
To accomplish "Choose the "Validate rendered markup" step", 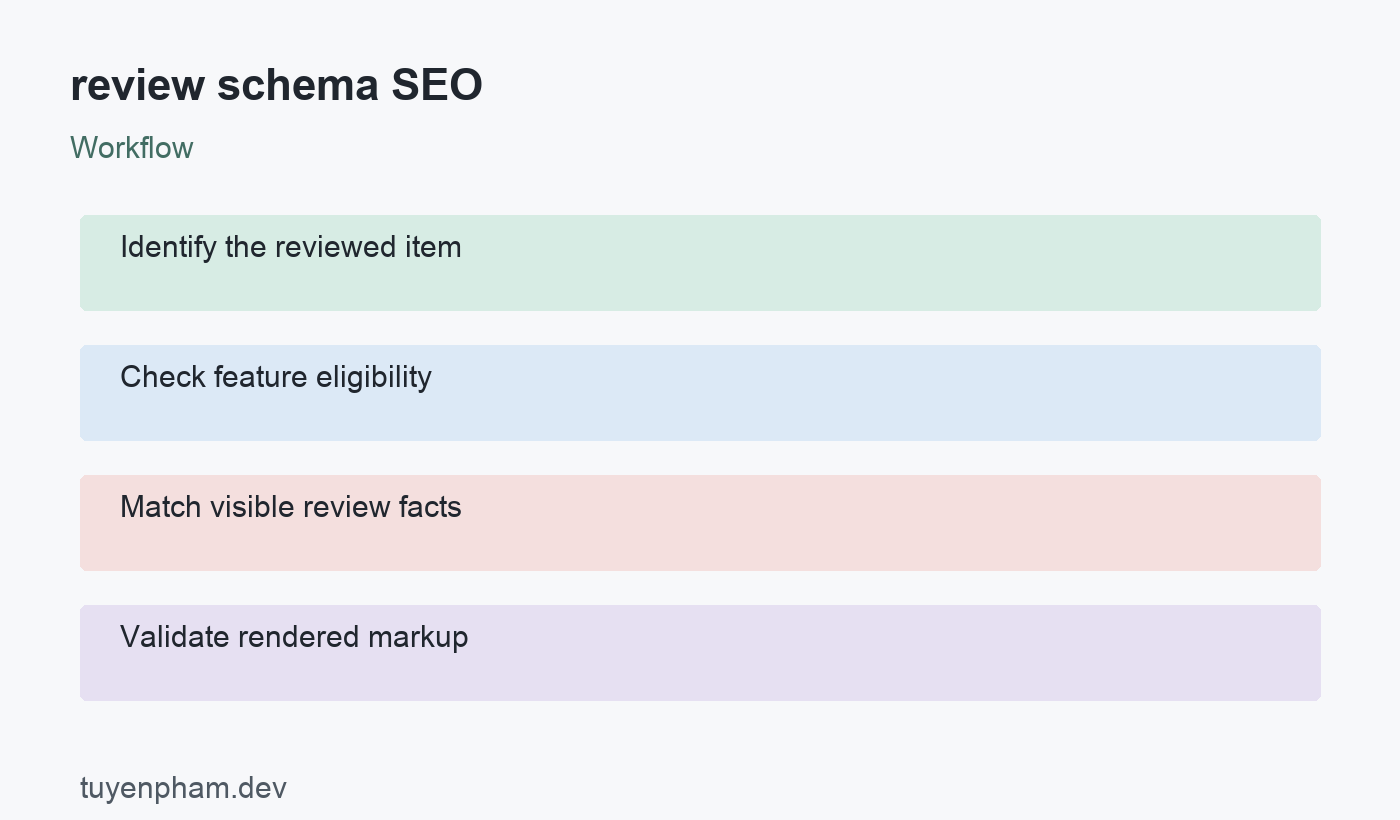I will tap(700, 653).
